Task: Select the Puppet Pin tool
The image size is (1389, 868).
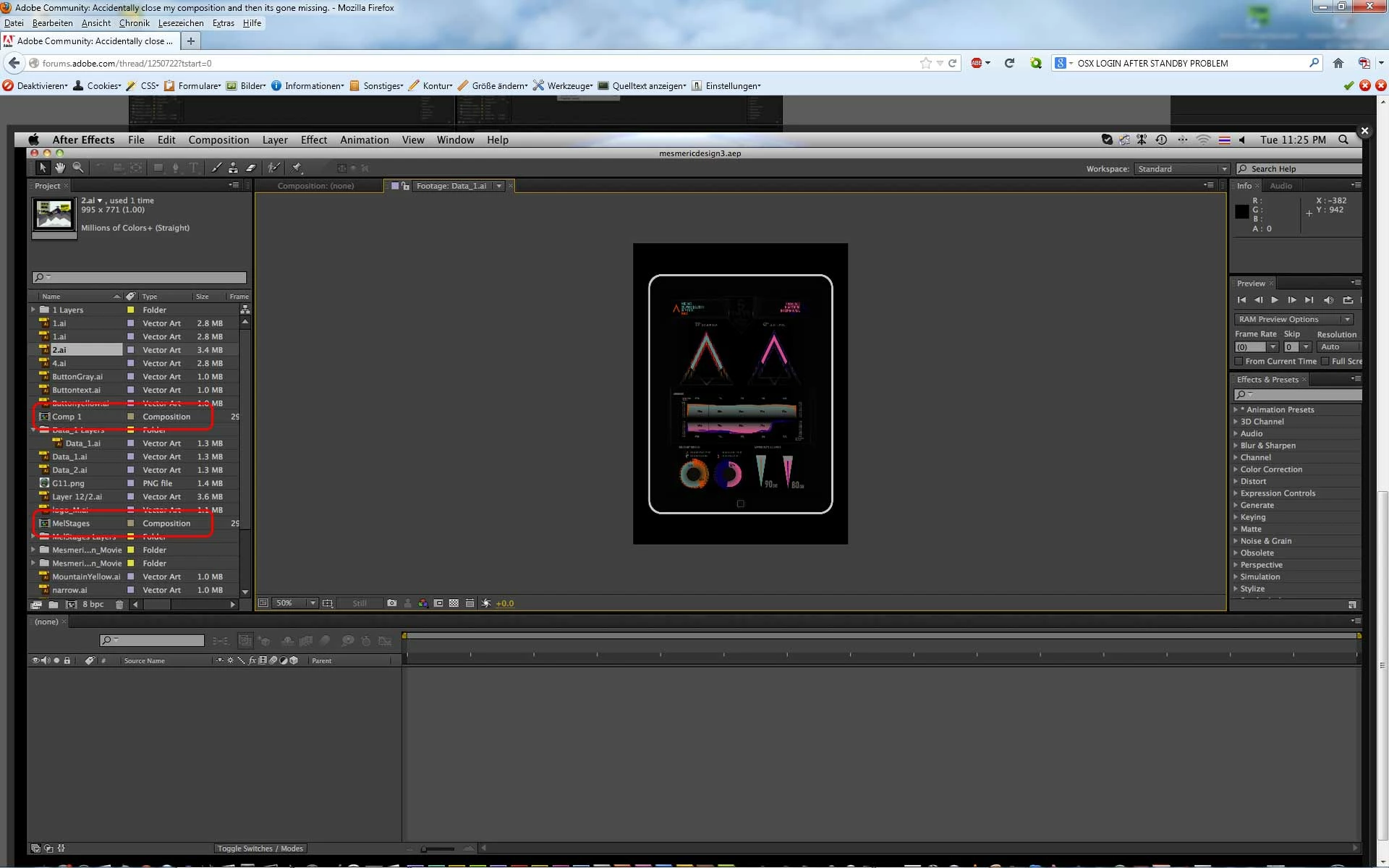Action: [x=297, y=168]
